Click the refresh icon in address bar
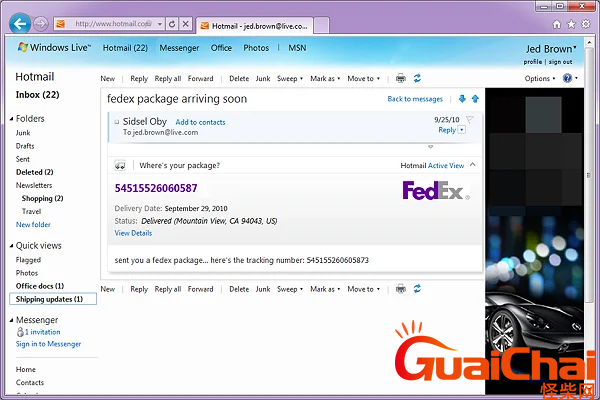Screen dimensions: 600x400 pos(172,24)
